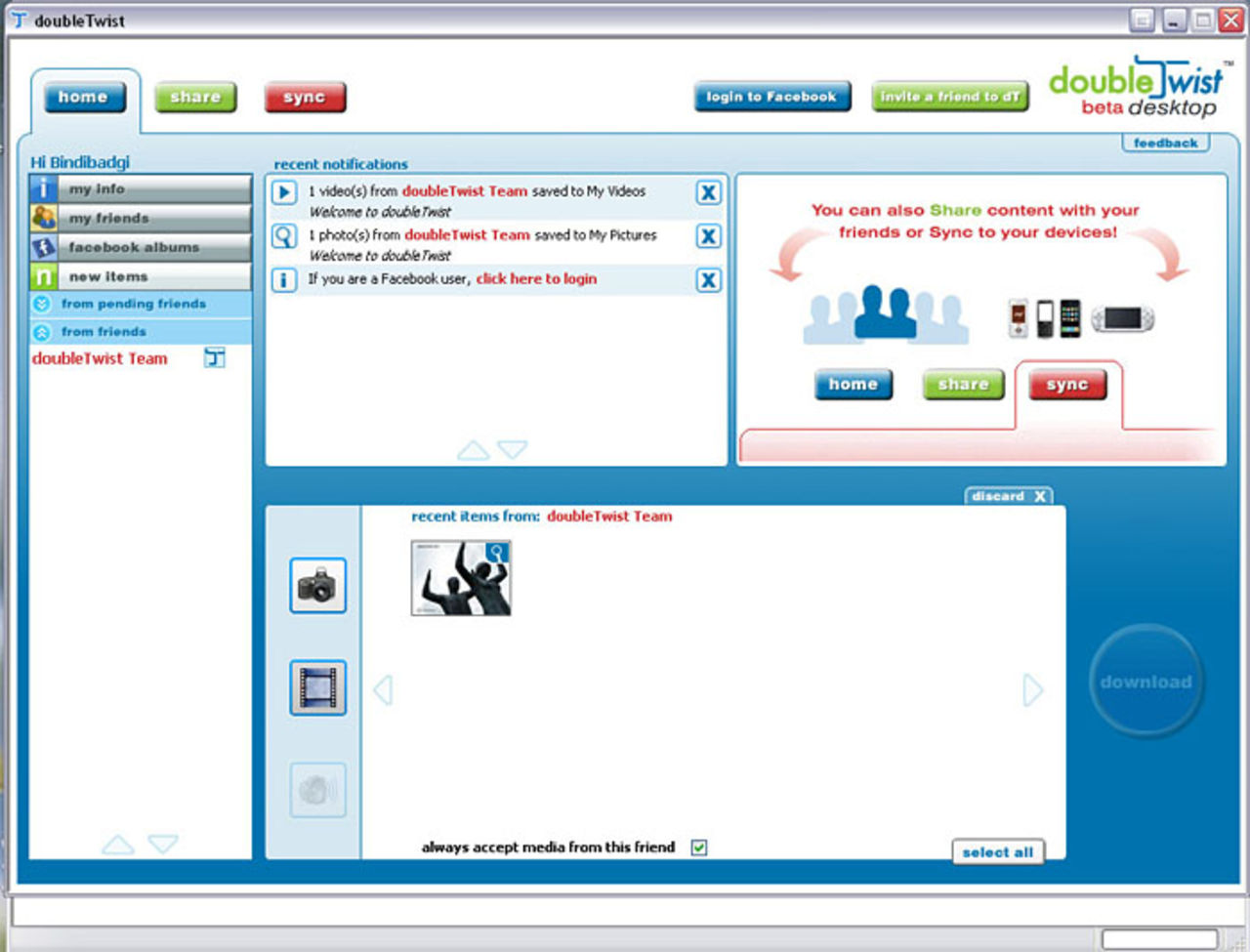Go to next recent items with right arrow
This screenshot has width=1250, height=952.
1032,690
